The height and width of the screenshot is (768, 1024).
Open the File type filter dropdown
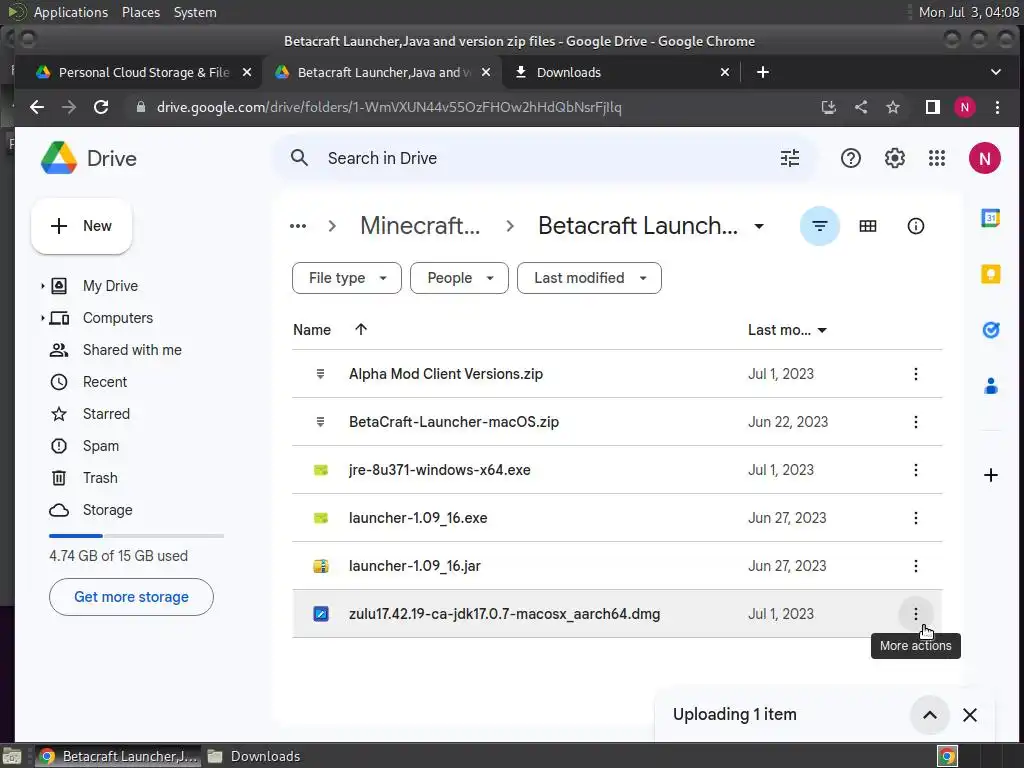point(346,278)
